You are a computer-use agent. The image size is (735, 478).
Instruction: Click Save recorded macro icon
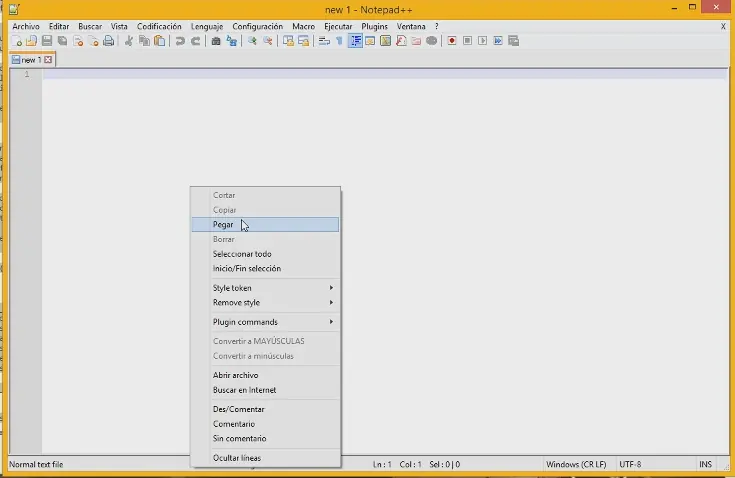pos(513,41)
